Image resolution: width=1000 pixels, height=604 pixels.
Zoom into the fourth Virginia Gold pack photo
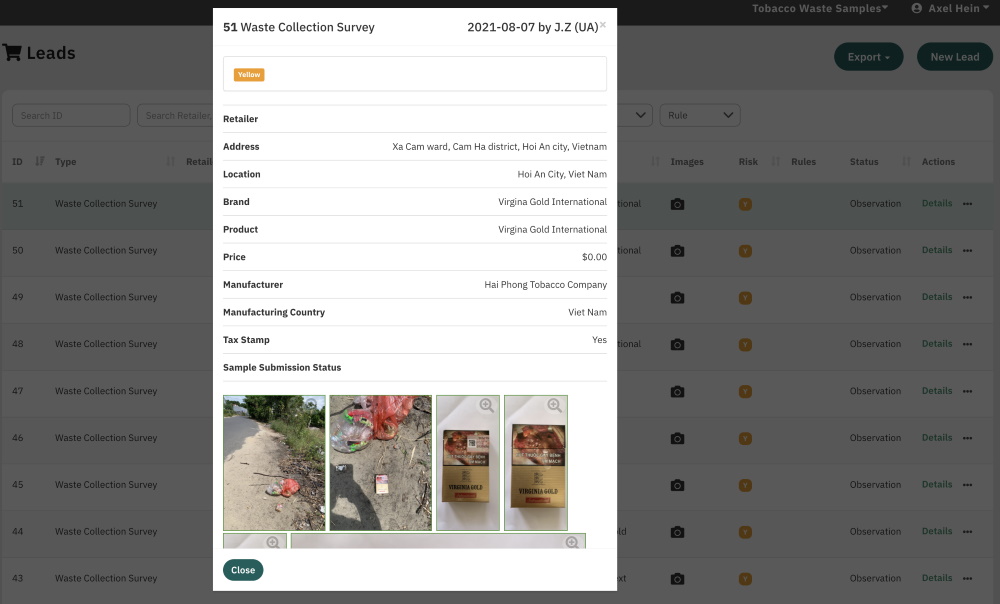554,405
